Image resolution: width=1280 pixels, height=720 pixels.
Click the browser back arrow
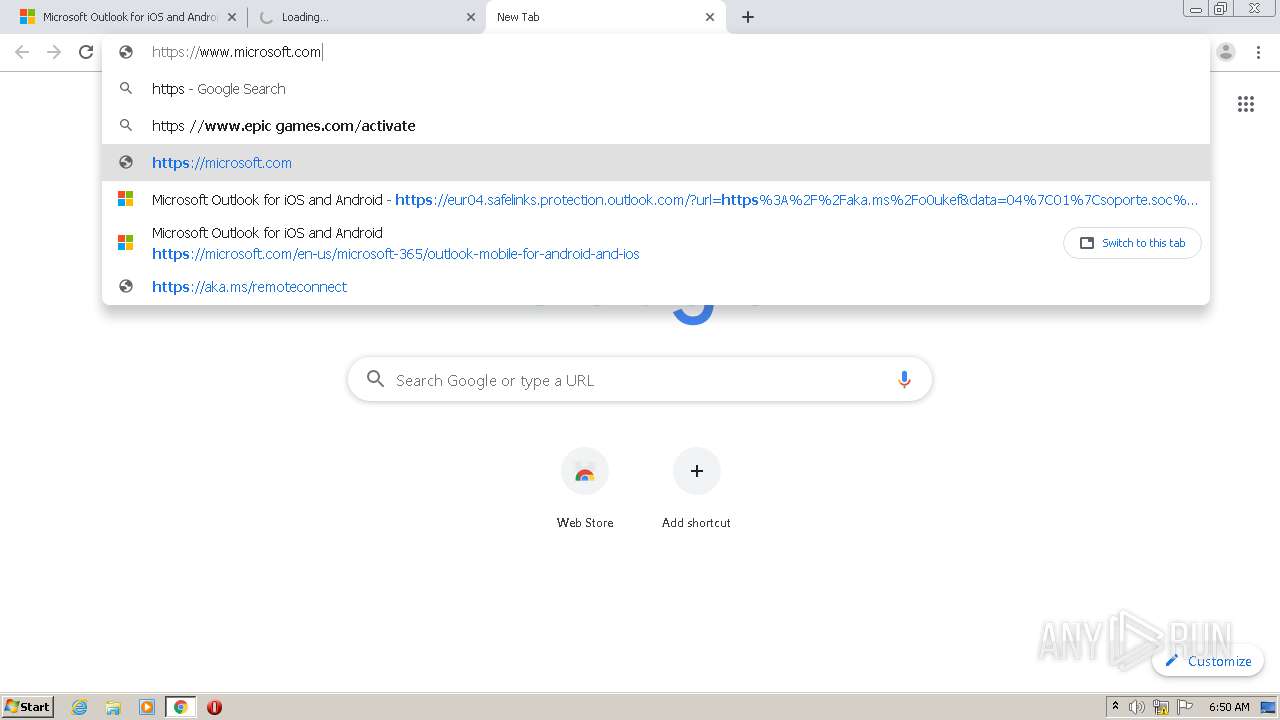click(22, 52)
